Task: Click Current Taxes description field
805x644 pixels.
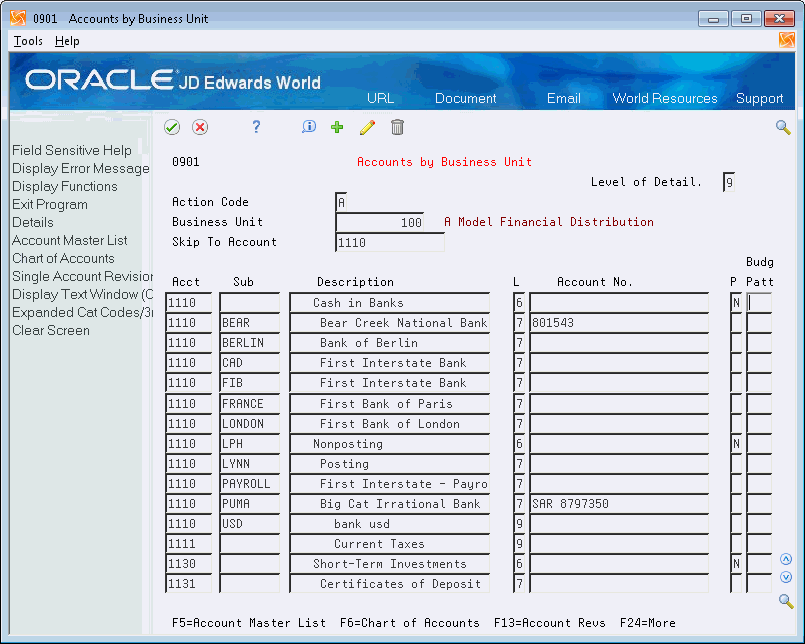Action: pos(389,544)
